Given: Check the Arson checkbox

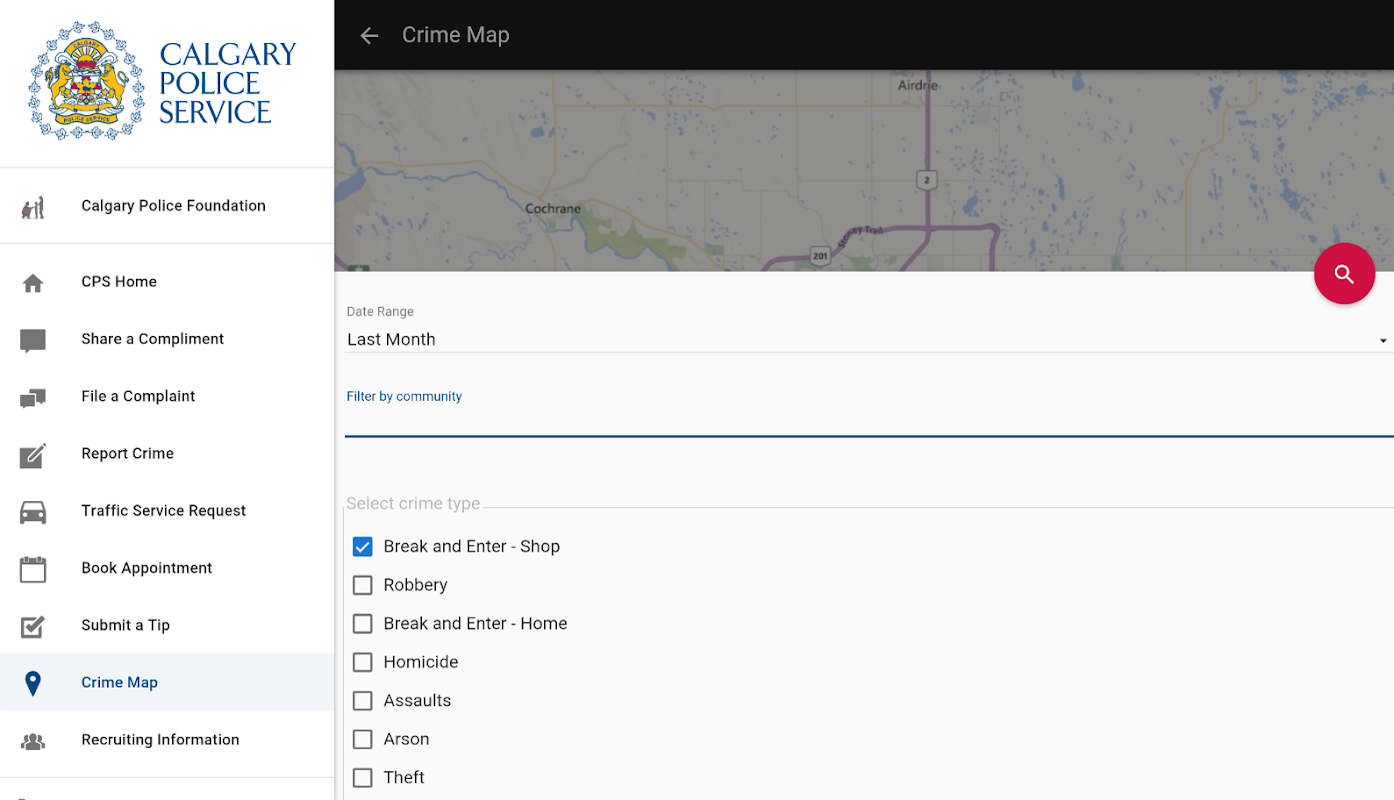Looking at the screenshot, I should 363,739.
